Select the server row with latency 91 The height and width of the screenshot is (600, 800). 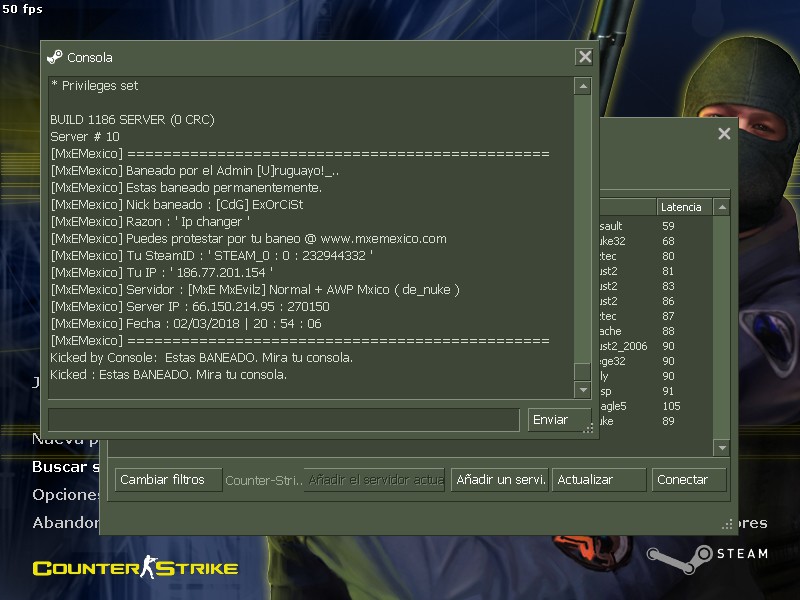click(656, 391)
